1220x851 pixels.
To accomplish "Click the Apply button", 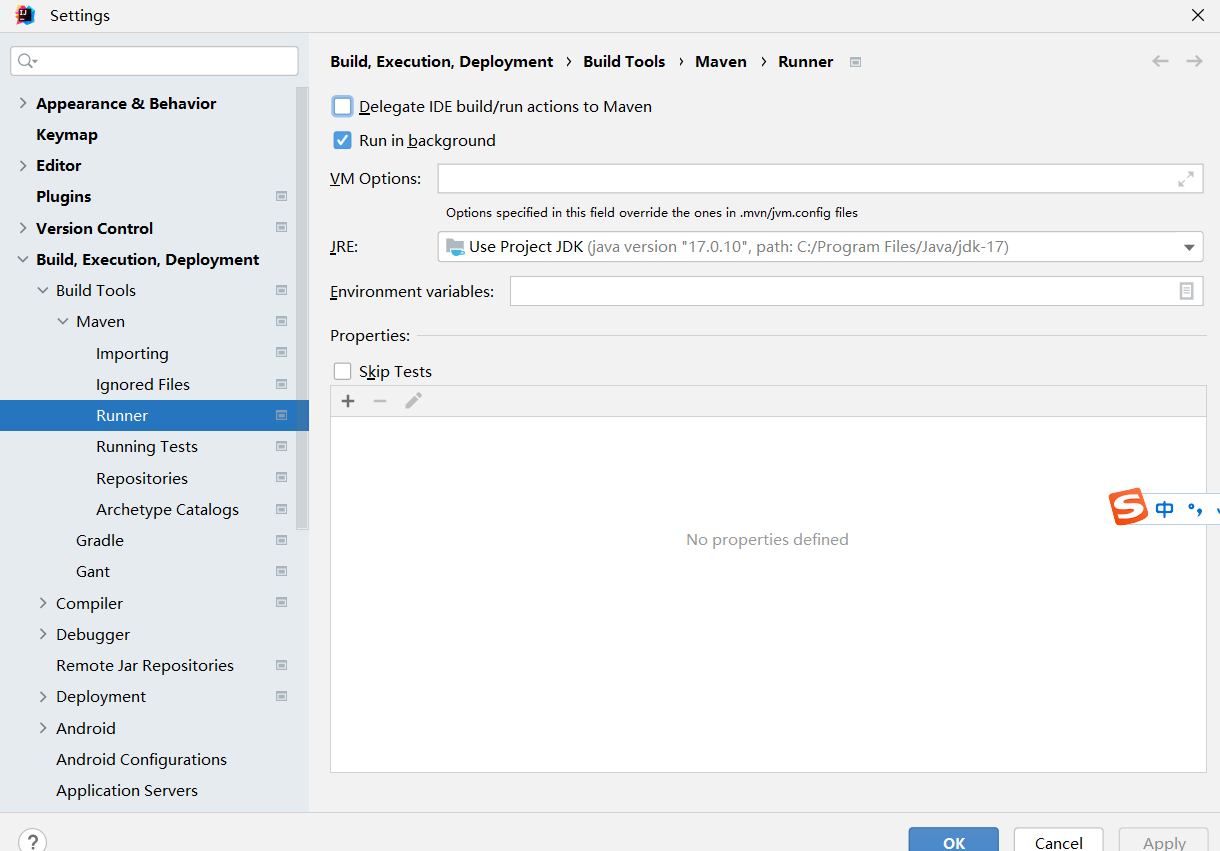I will click(1164, 842).
